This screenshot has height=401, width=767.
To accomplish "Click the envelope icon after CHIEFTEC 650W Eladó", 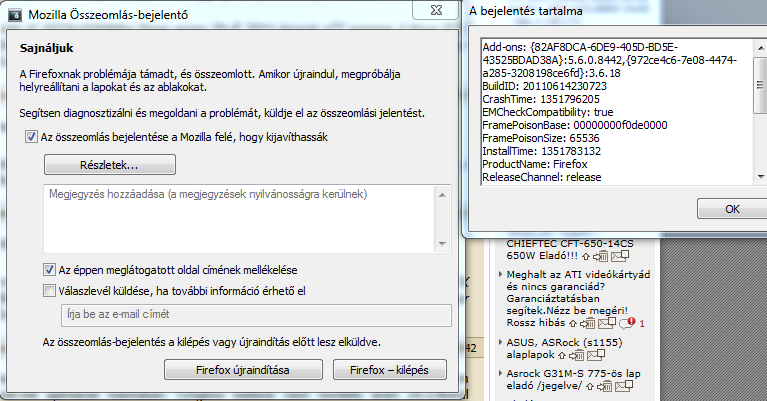I will click(x=620, y=255).
